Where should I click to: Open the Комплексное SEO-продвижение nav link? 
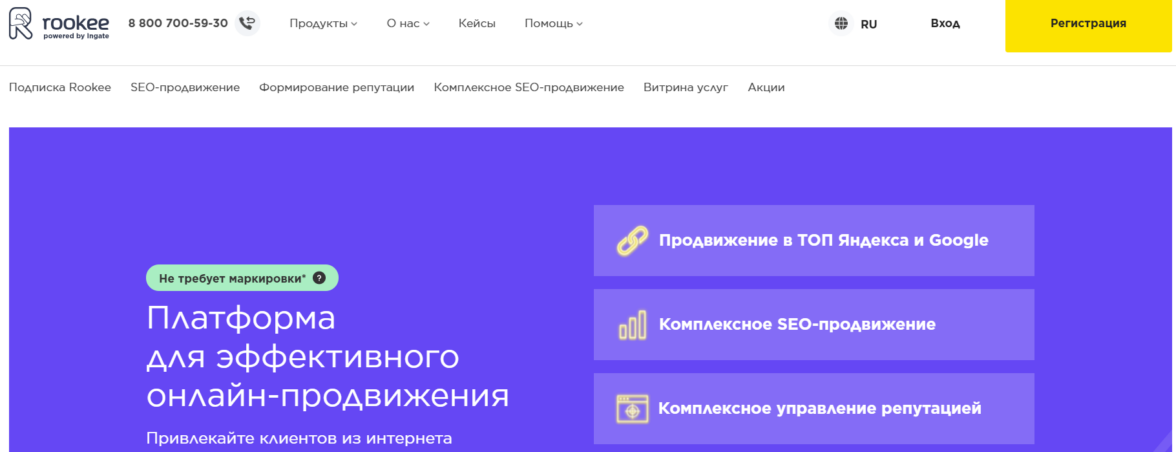(529, 88)
